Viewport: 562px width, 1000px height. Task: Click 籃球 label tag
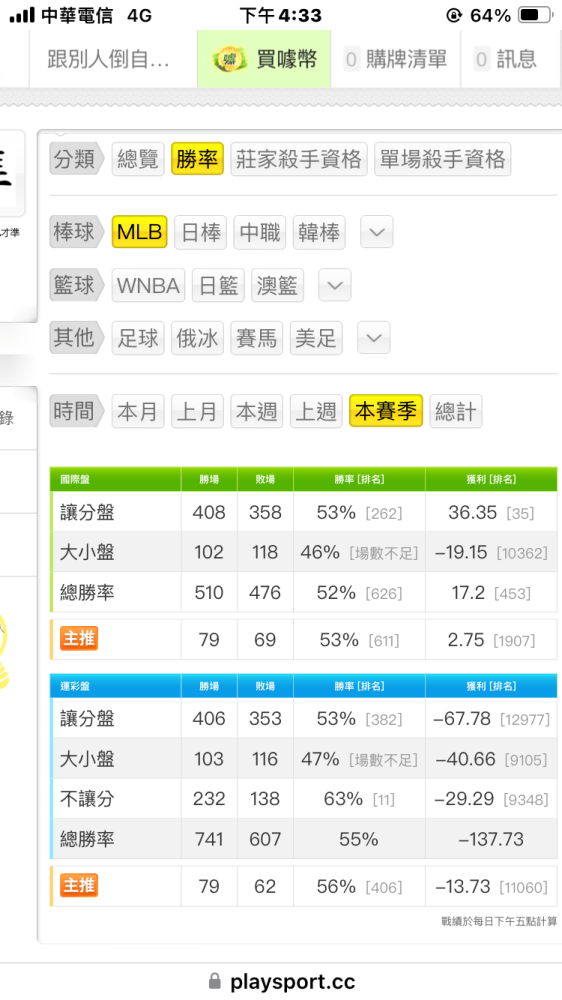[x=75, y=285]
